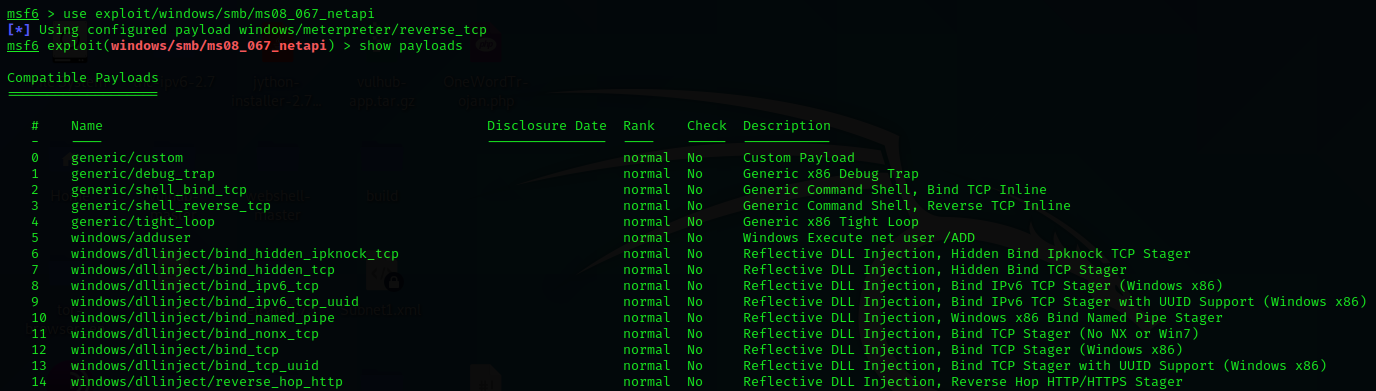The width and height of the screenshot is (1376, 391).
Task: Click the 'show payloads' command text
Action: (410, 46)
